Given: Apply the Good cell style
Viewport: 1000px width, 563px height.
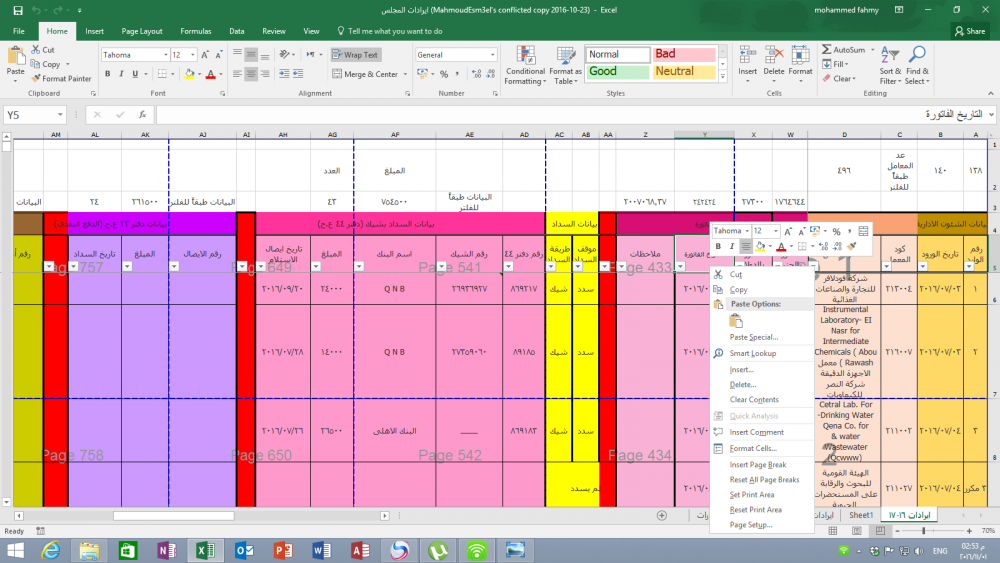Looking at the screenshot, I should [x=617, y=71].
